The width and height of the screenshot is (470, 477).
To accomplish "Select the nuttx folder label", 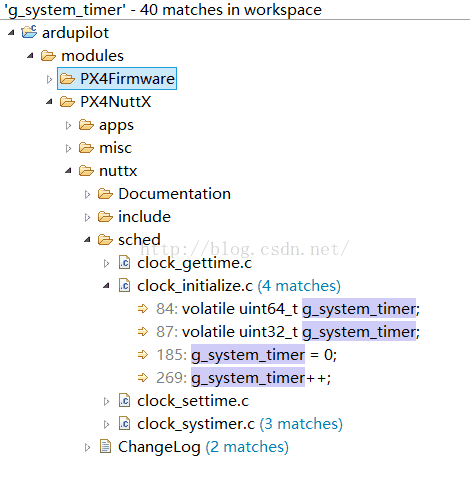I will pyautogui.click(x=118, y=171).
